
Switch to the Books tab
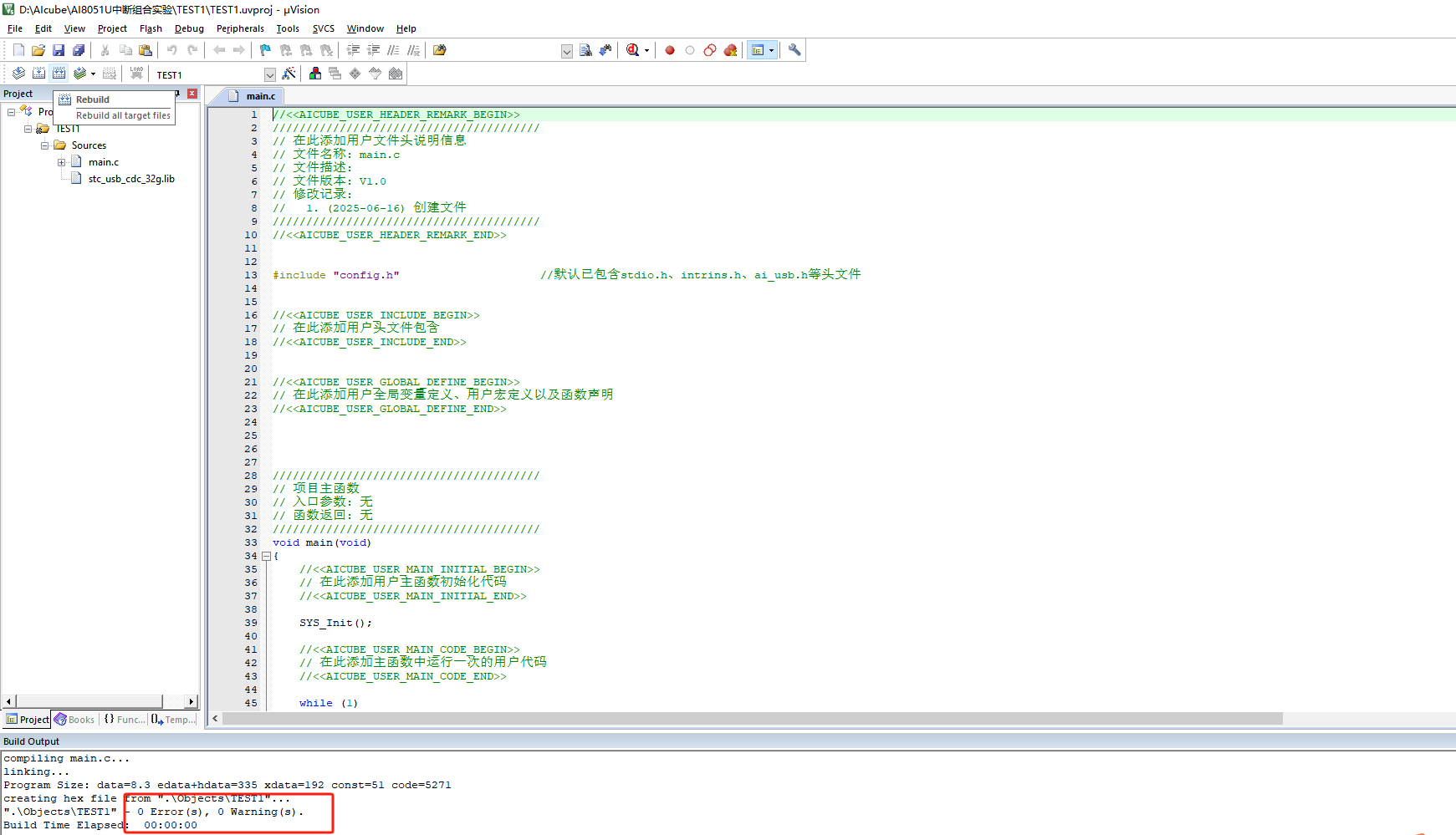coord(75,720)
